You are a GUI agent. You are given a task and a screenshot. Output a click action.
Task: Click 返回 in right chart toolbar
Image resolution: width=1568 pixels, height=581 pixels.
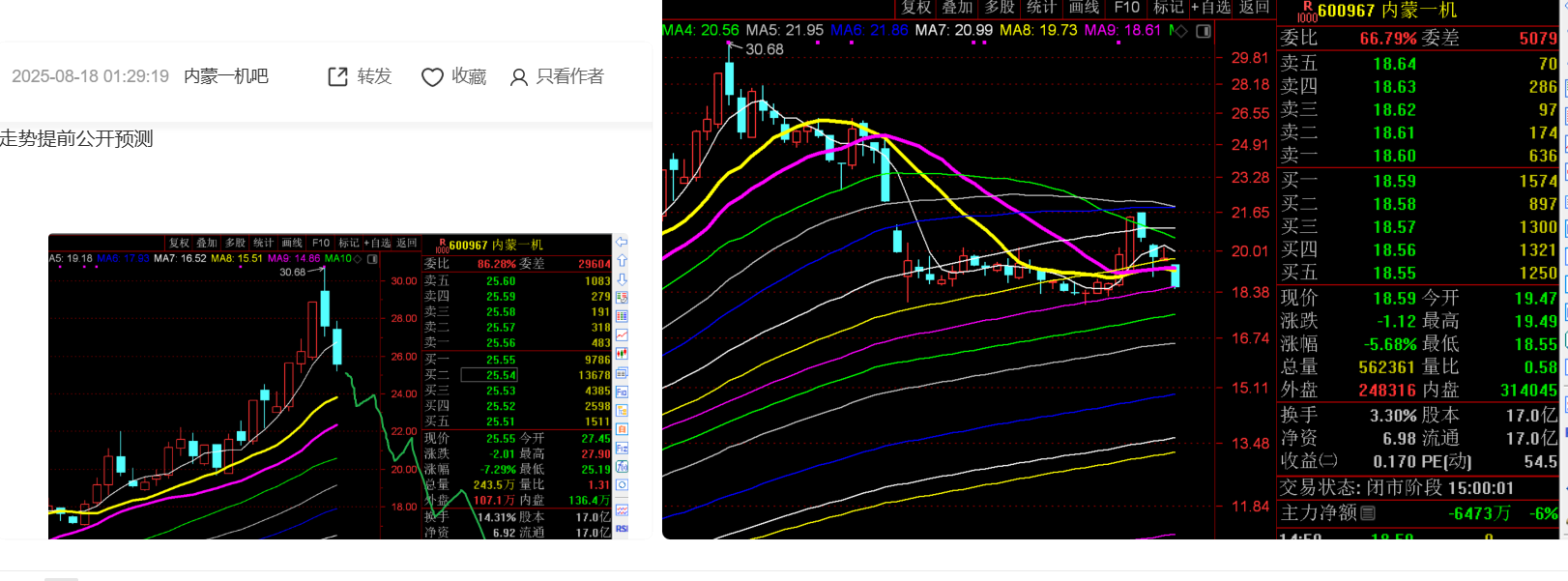point(1254,8)
